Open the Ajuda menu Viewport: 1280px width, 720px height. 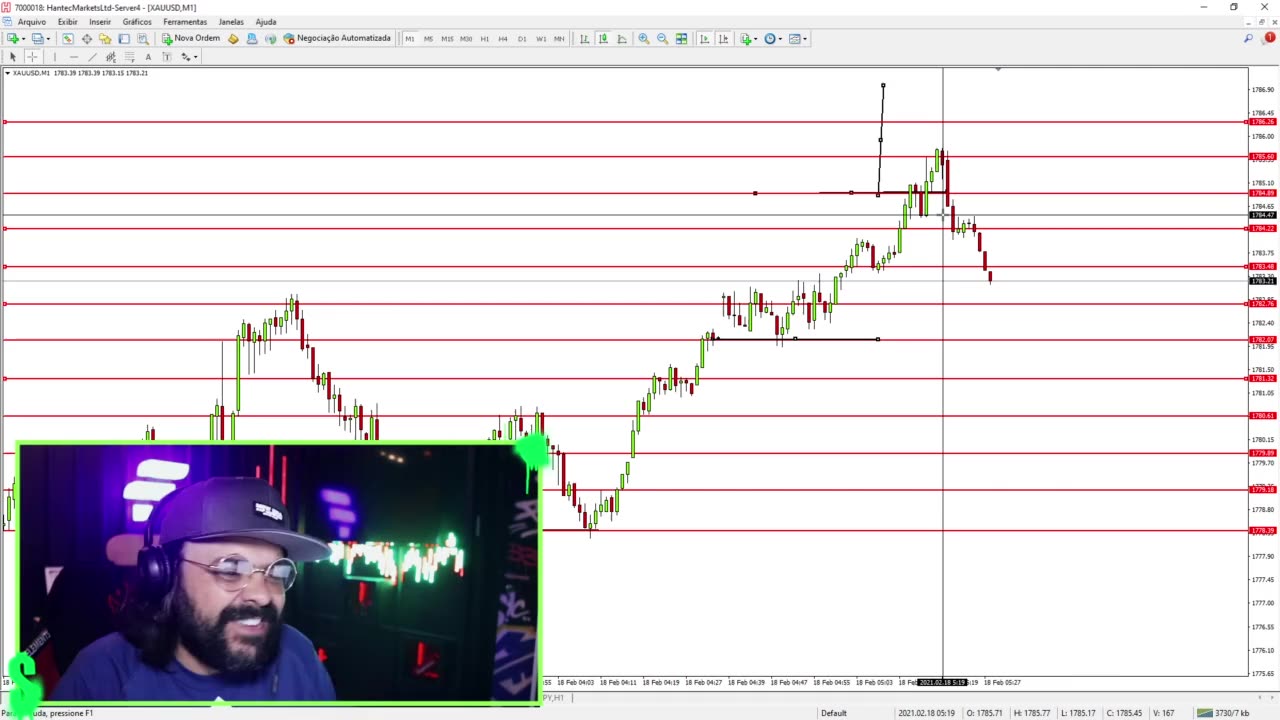[266, 22]
